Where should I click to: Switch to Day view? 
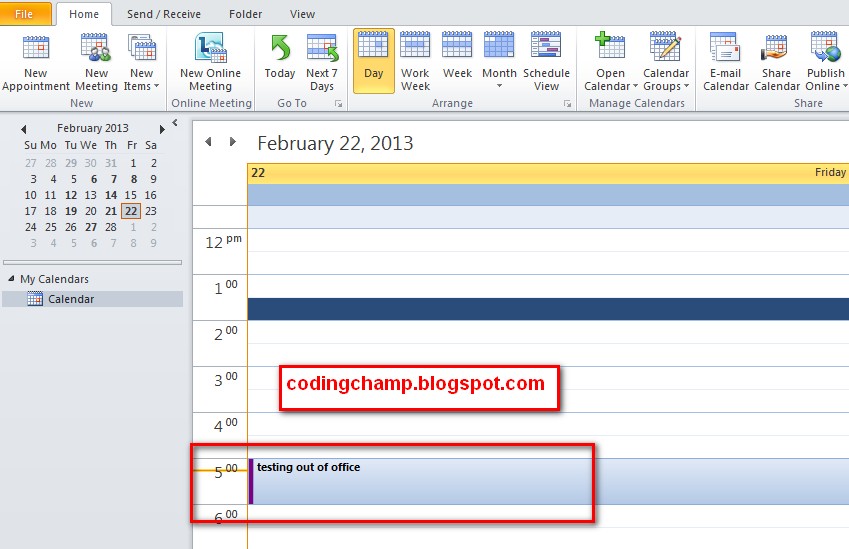(374, 61)
